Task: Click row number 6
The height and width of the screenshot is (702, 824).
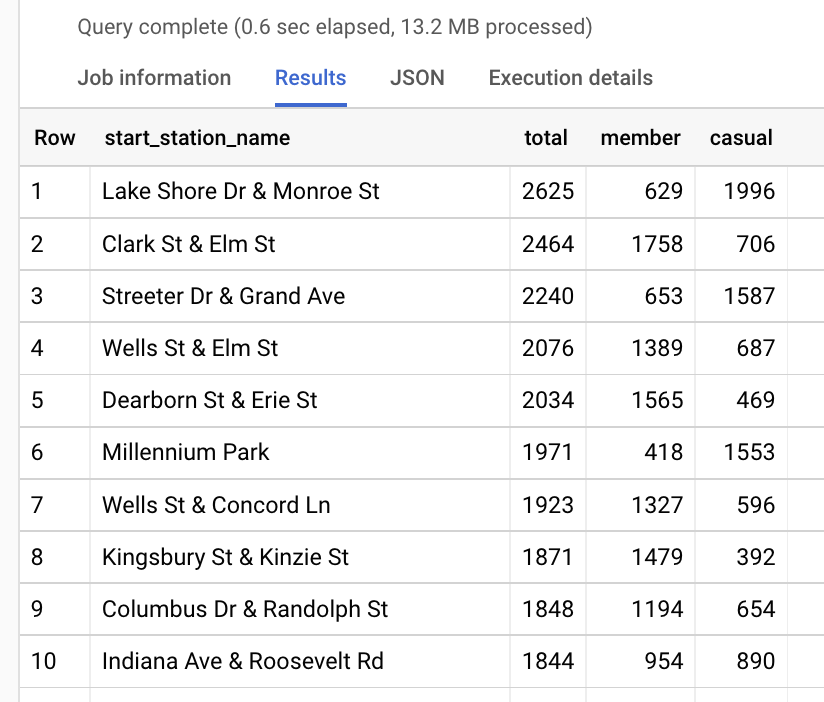Action: [x=37, y=452]
